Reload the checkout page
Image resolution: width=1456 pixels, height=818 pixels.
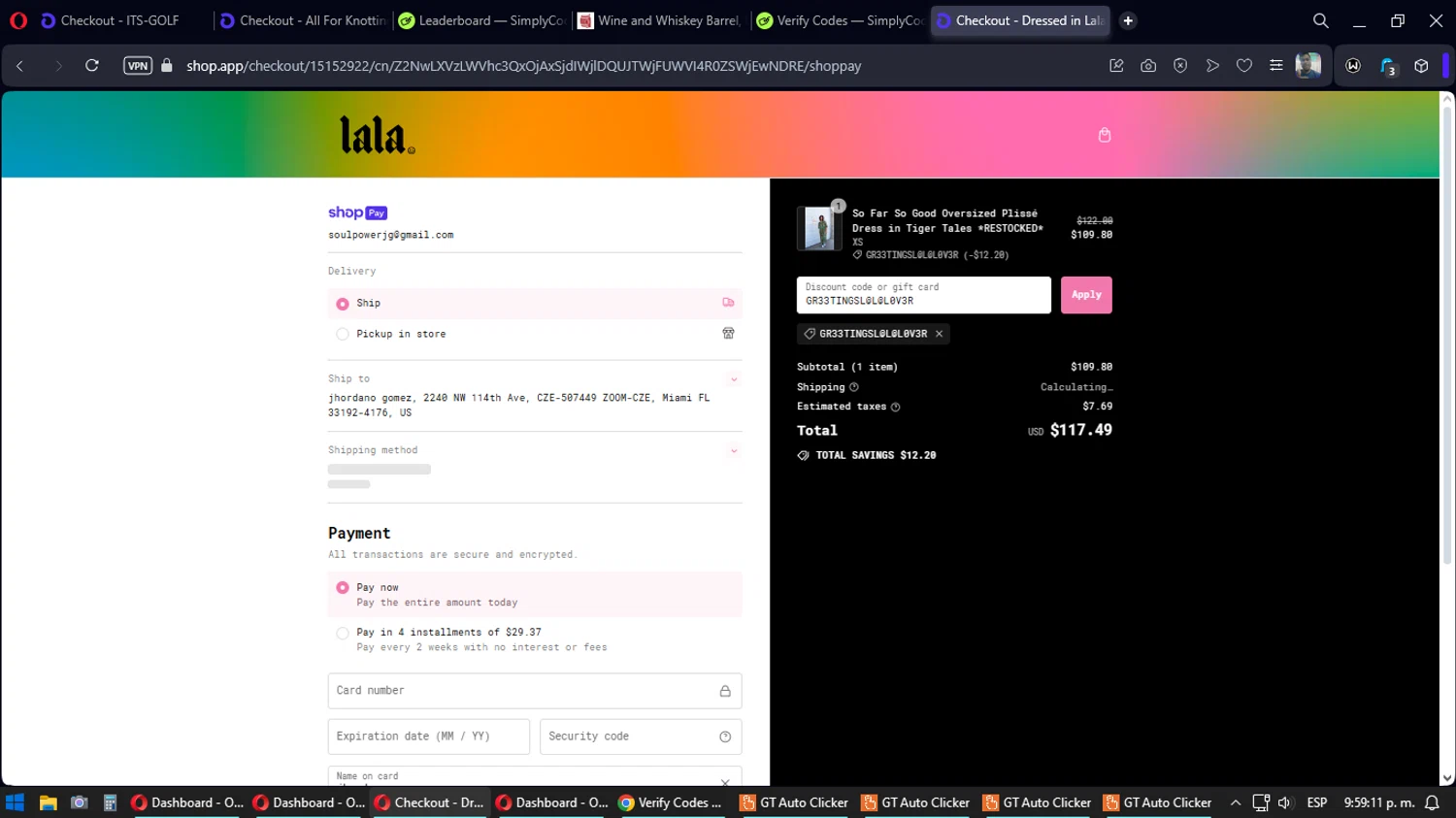click(92, 66)
